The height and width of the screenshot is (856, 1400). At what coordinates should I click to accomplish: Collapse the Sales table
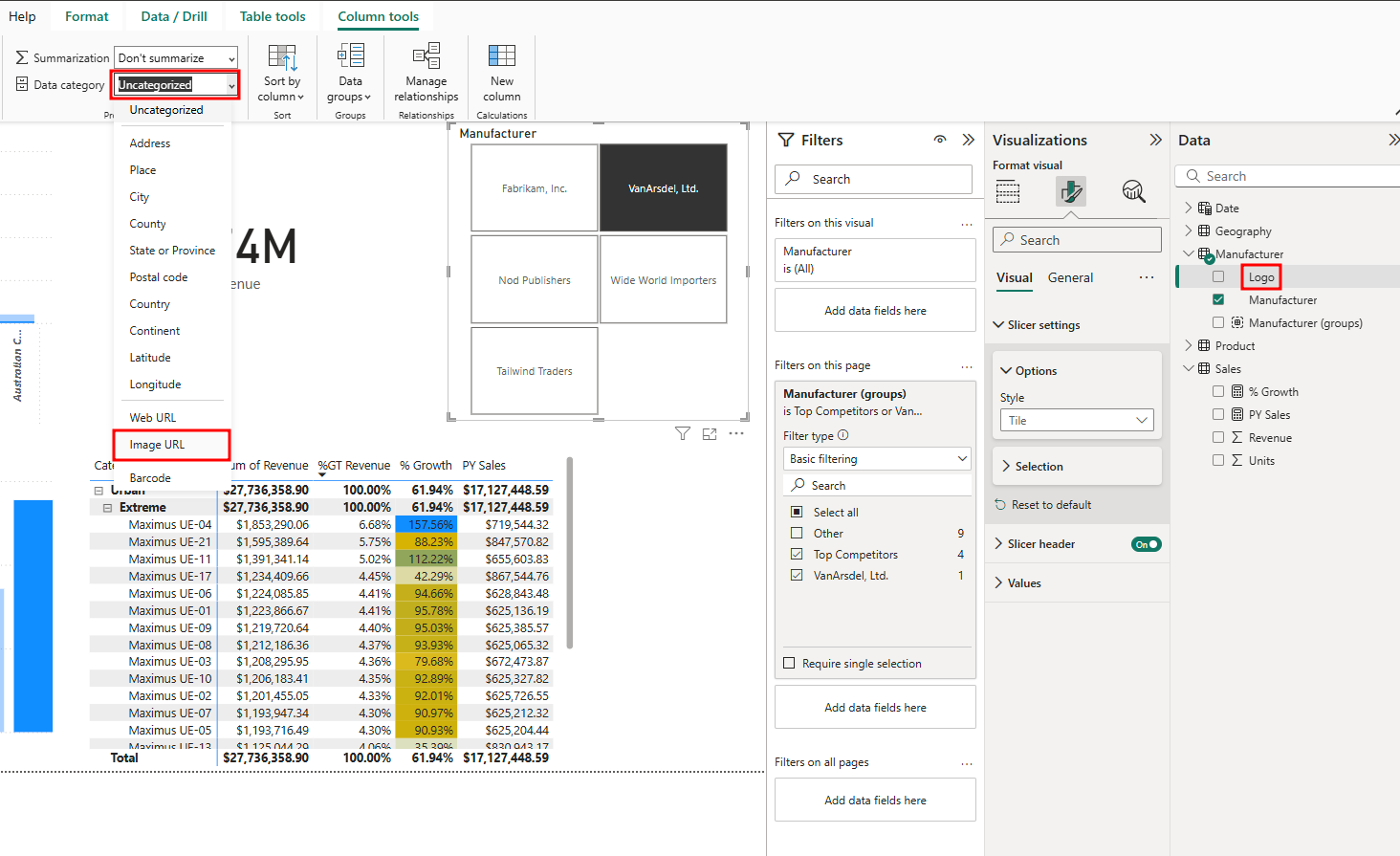[x=1189, y=368]
